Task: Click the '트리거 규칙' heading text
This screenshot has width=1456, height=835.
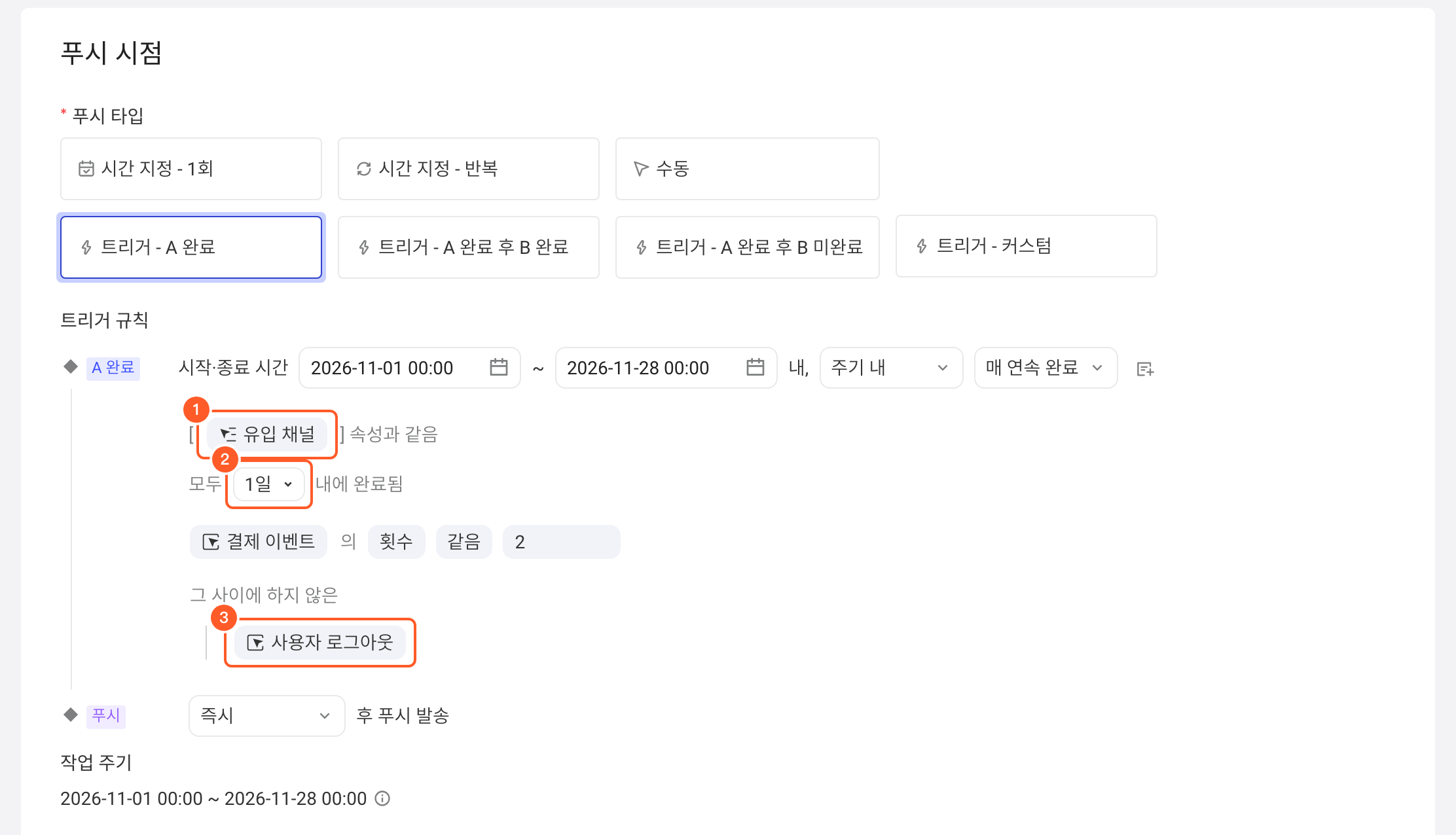Action: [x=105, y=321]
